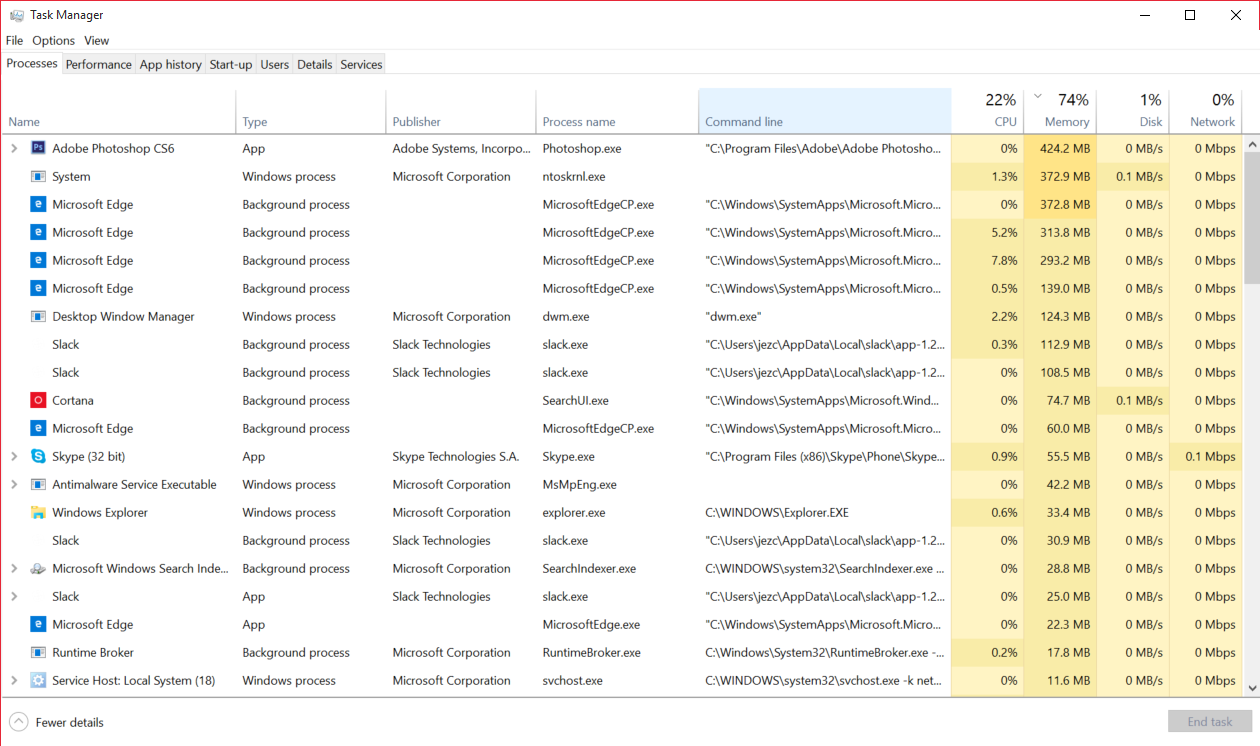This screenshot has width=1260, height=746.
Task: Expand the Adobe Photoshop CS6 process group
Action: tap(14, 148)
